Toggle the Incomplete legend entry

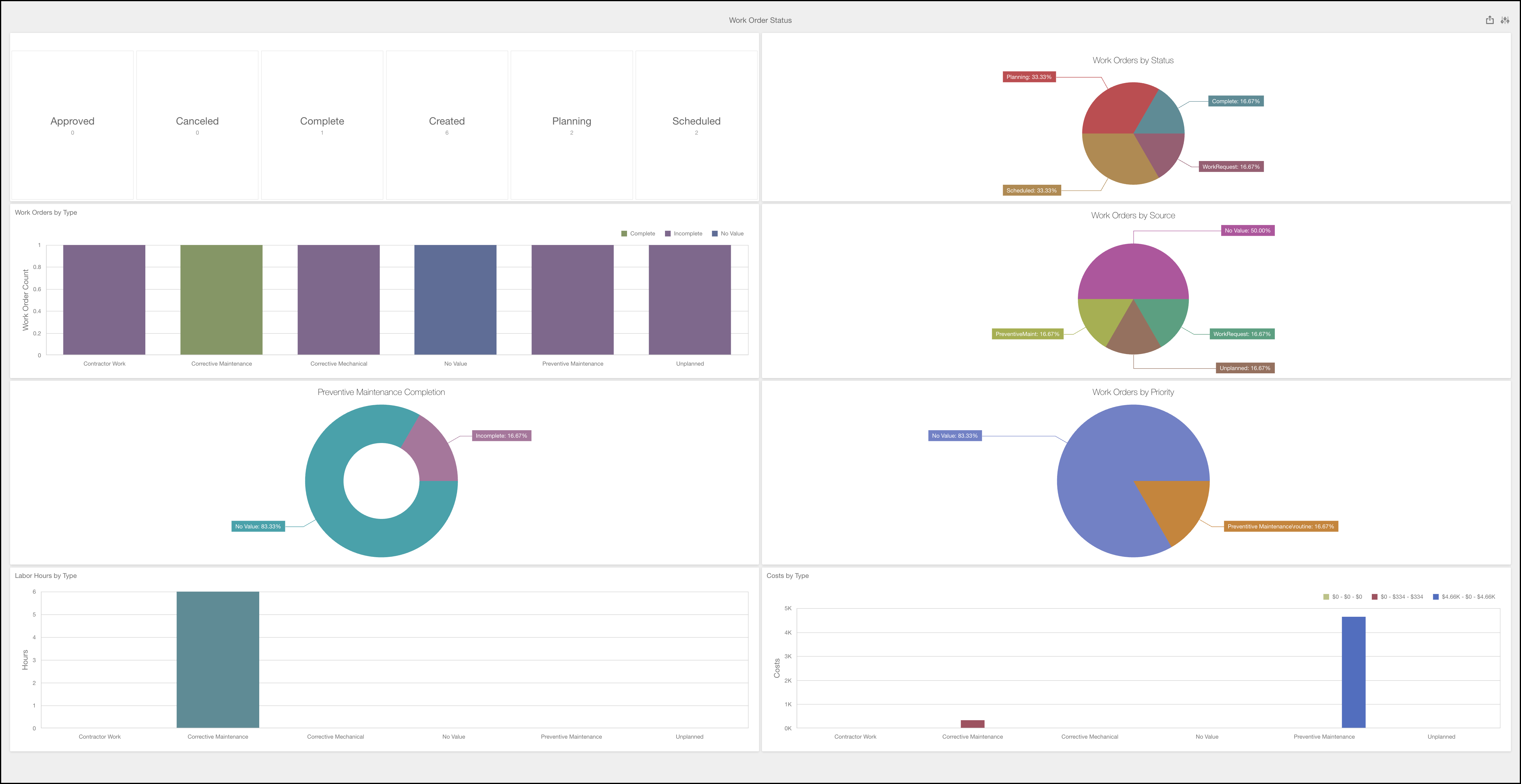(x=683, y=234)
